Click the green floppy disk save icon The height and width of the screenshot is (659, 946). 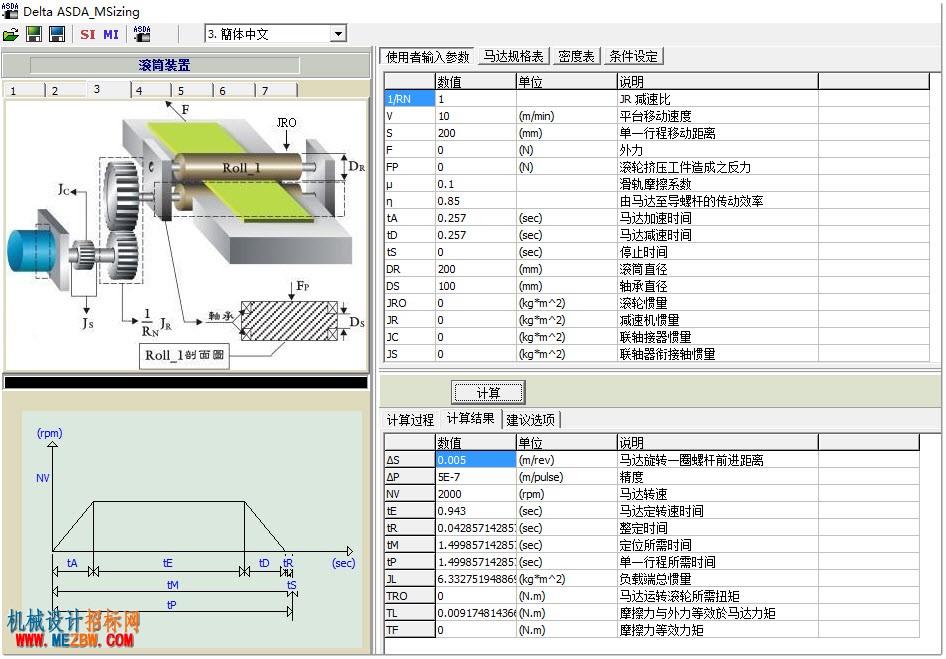coord(34,34)
